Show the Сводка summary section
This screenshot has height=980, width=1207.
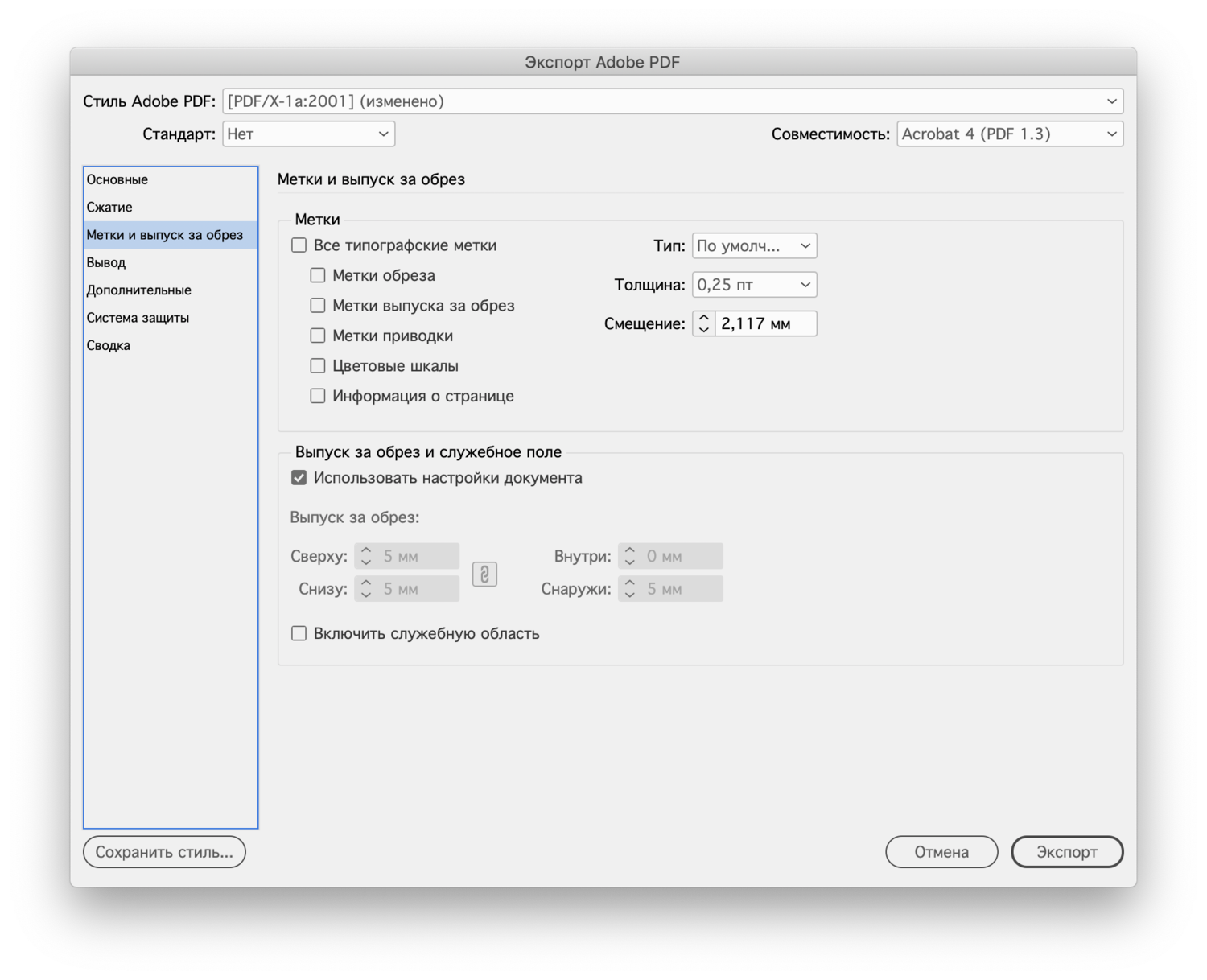(171, 345)
